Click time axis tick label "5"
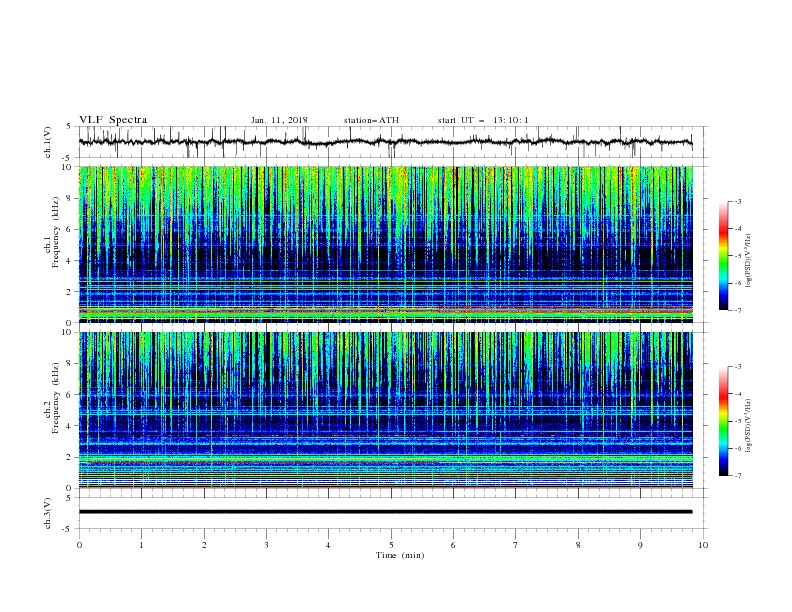The height and width of the screenshot is (612, 792). [391, 545]
